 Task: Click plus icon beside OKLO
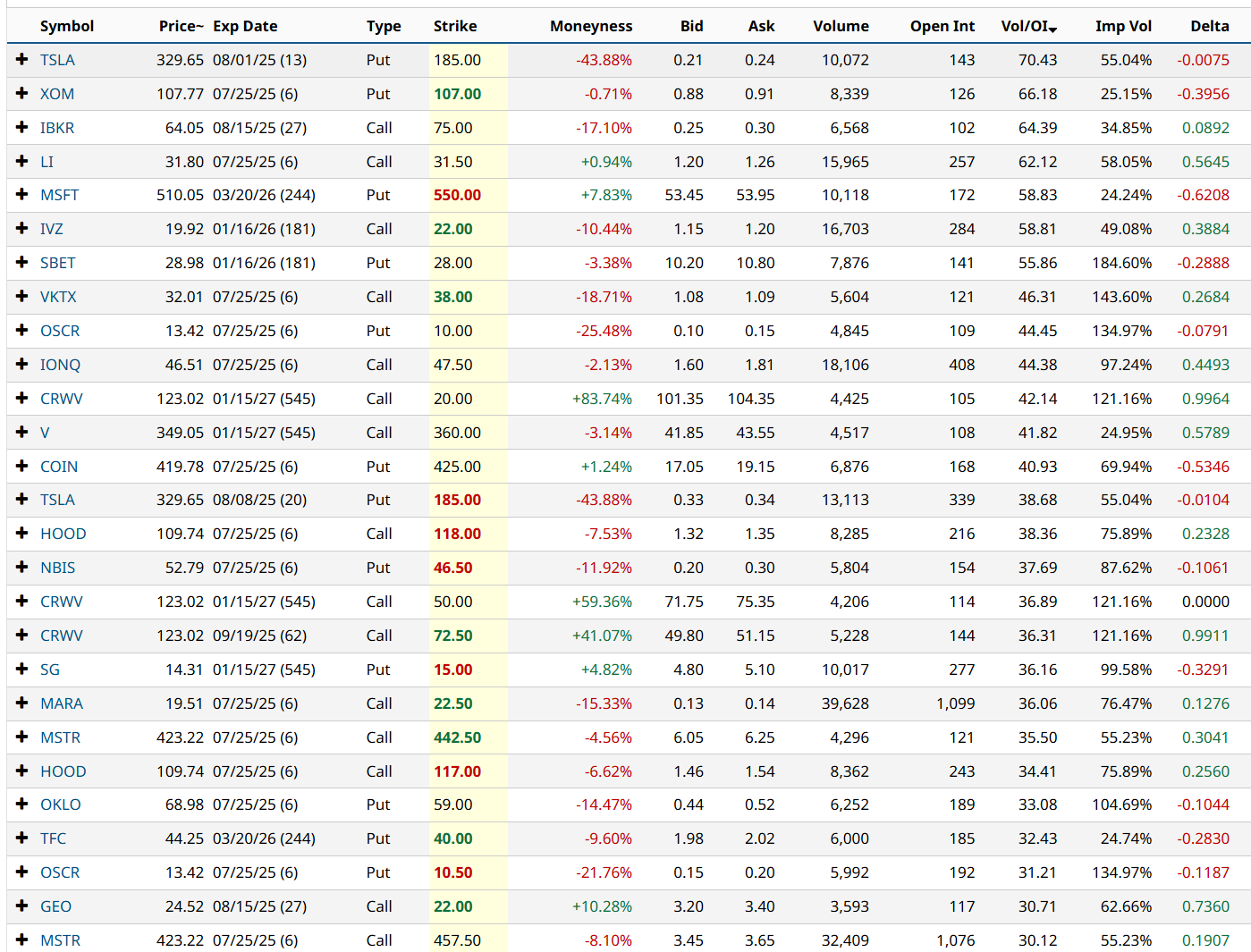click(x=22, y=804)
